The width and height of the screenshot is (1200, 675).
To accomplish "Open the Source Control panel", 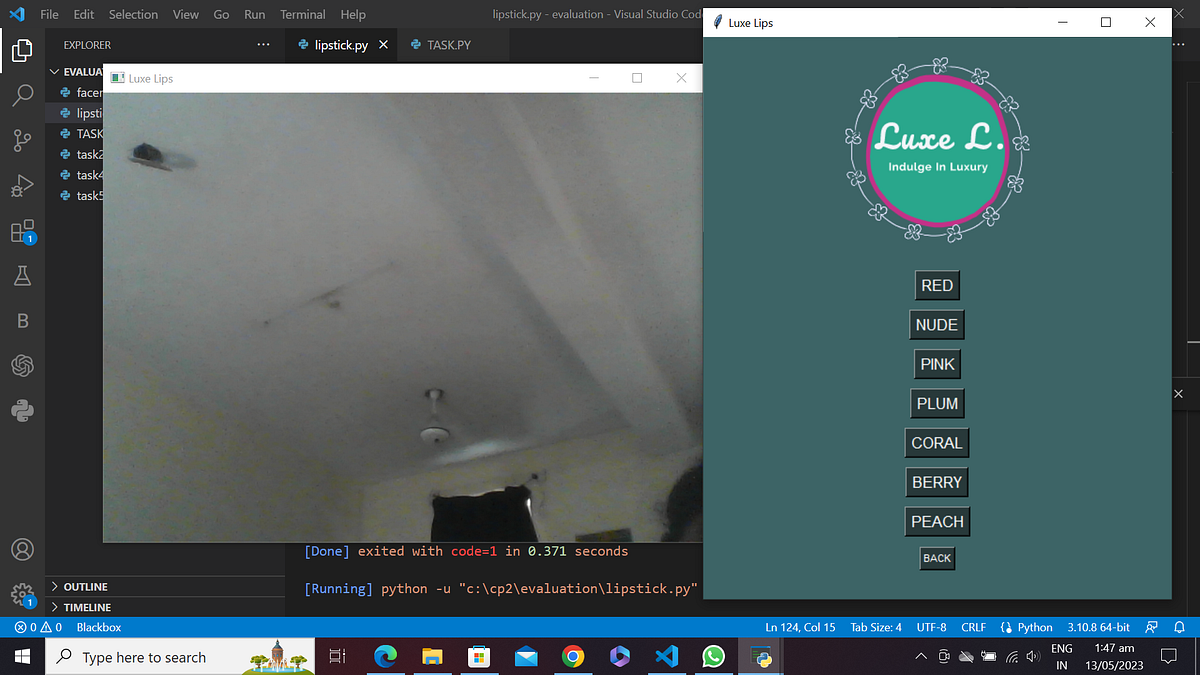I will click(x=22, y=140).
